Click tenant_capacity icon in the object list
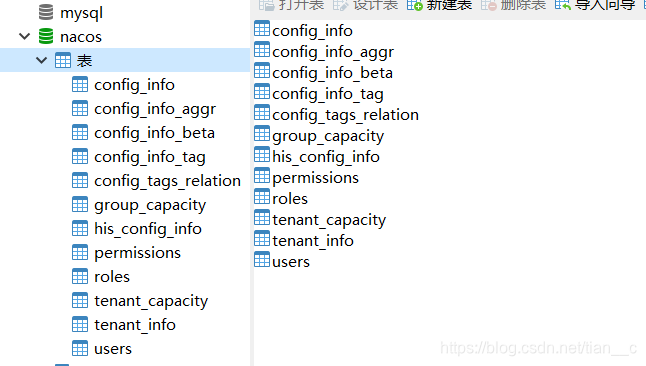This screenshot has height=366, width=646. (262, 218)
